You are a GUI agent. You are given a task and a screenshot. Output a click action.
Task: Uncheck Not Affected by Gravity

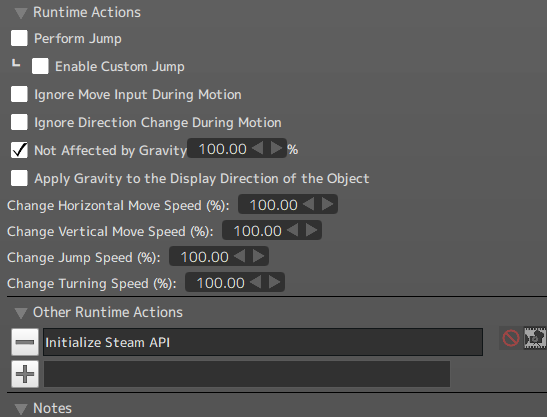(x=19, y=150)
